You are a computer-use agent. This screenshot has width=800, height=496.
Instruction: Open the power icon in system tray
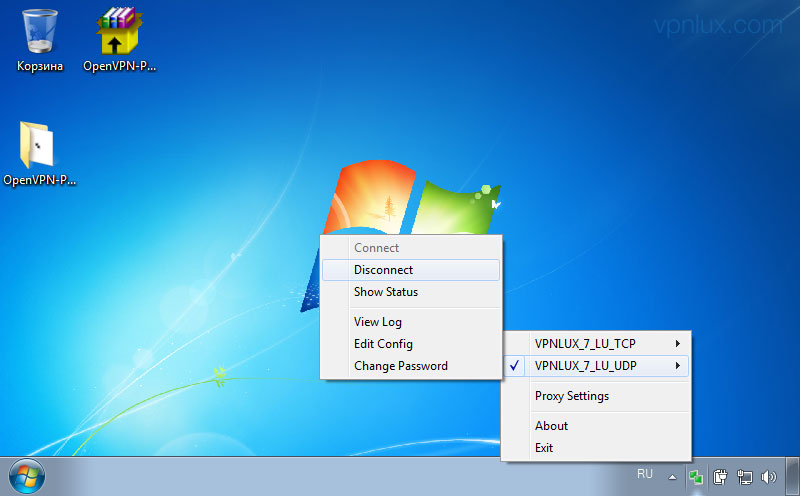[x=720, y=477]
